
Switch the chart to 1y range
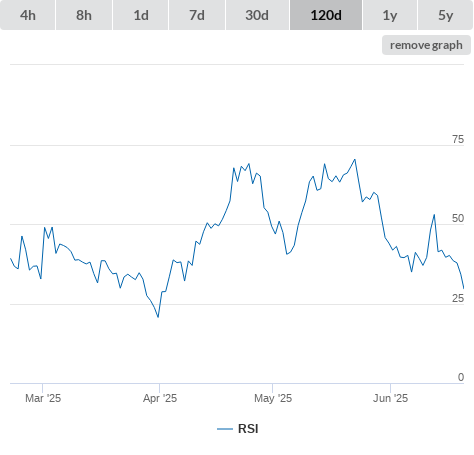click(390, 15)
